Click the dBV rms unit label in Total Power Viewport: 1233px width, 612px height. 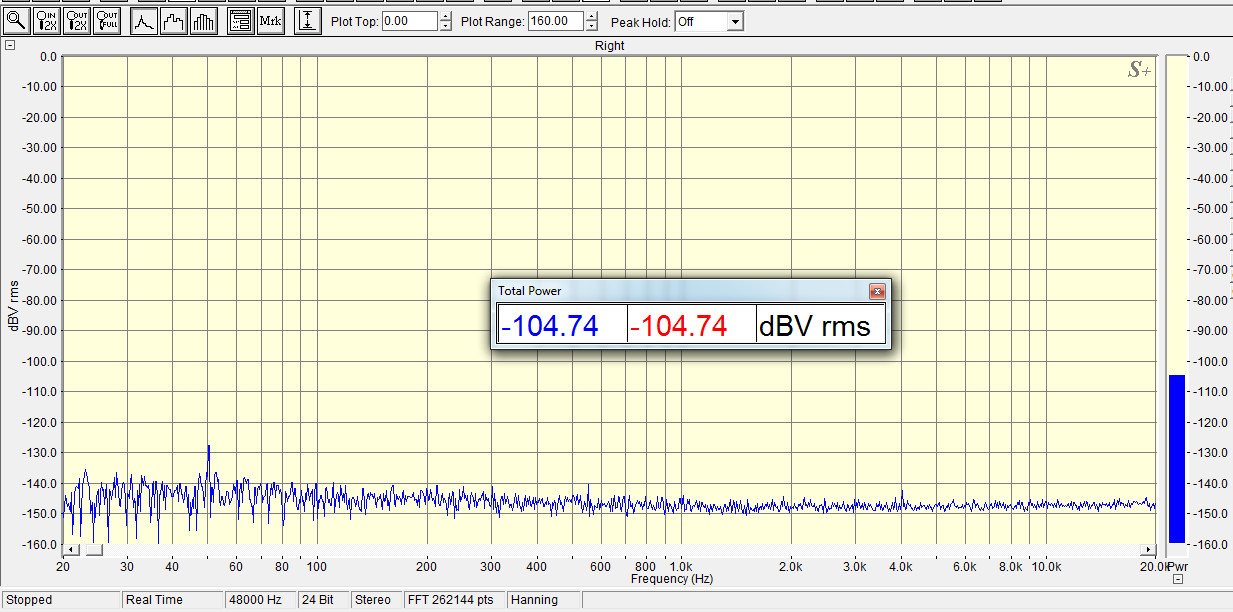[x=815, y=325]
